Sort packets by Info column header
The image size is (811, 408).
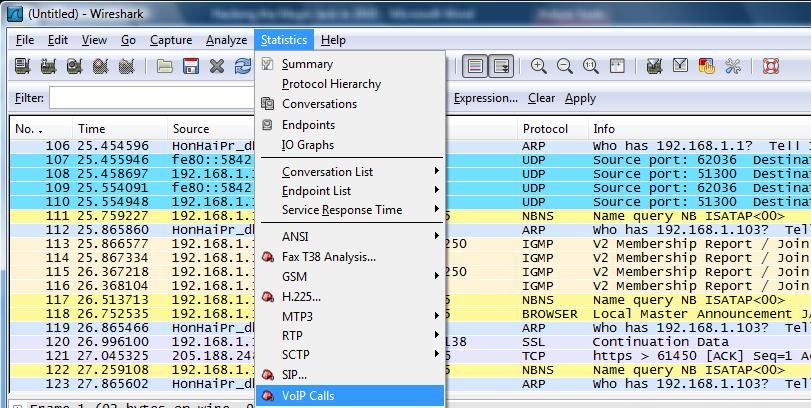699,129
